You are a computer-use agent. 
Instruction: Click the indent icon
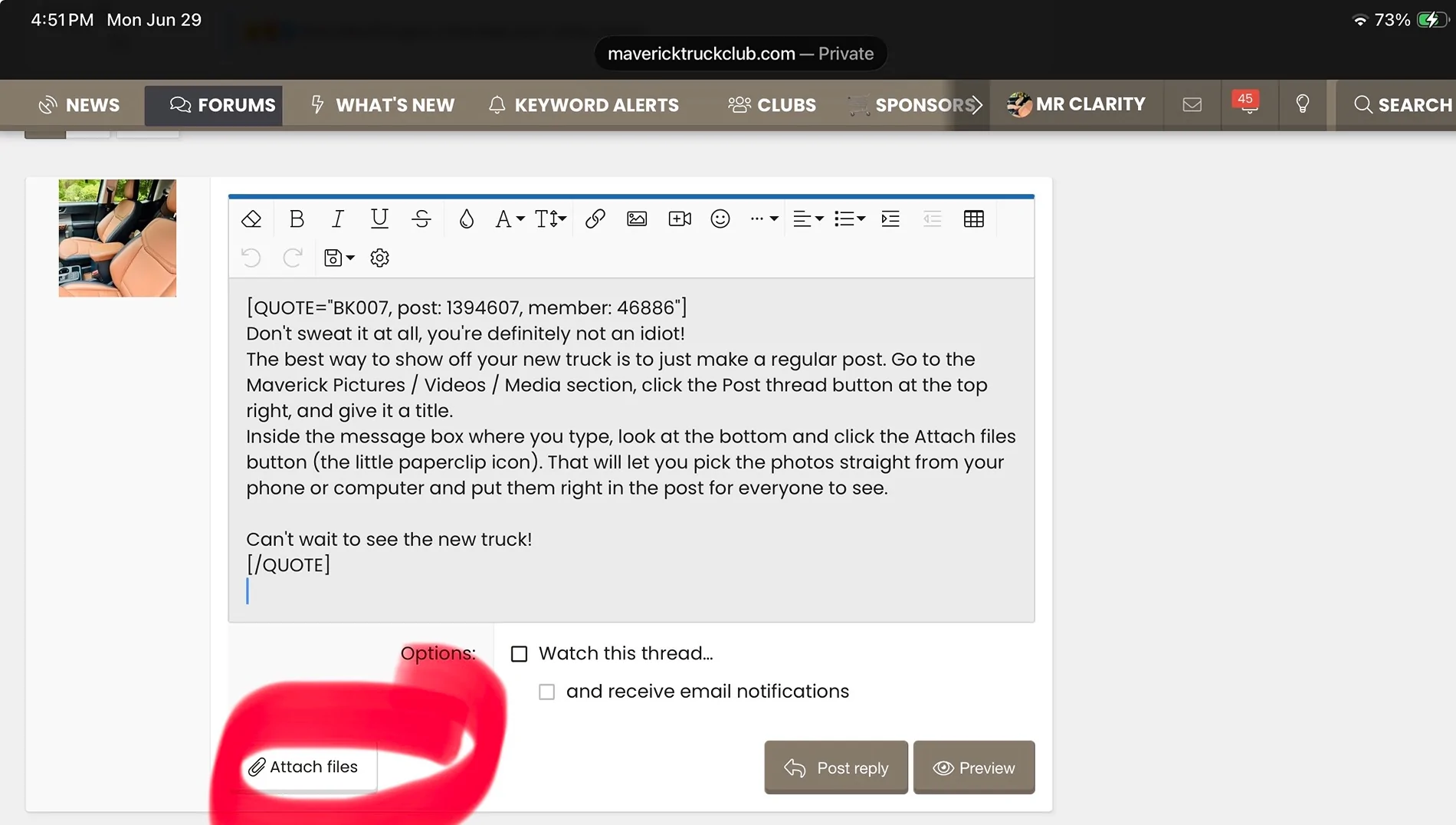890,219
